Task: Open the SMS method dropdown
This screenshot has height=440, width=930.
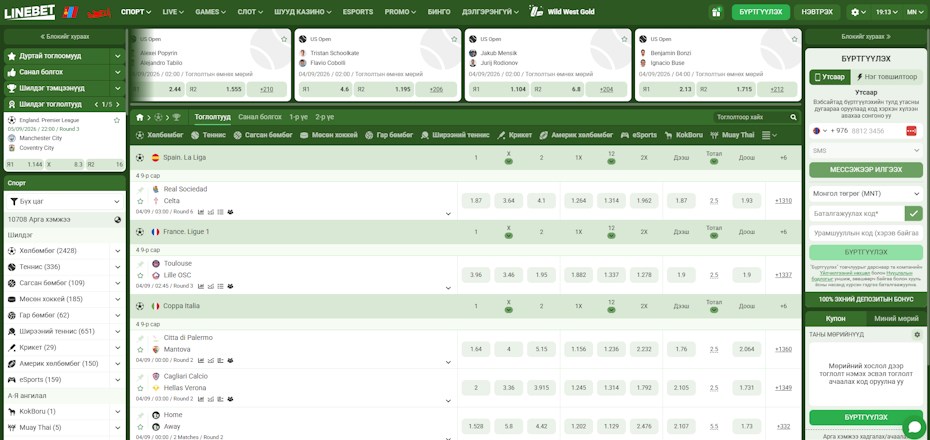Action: (866, 151)
